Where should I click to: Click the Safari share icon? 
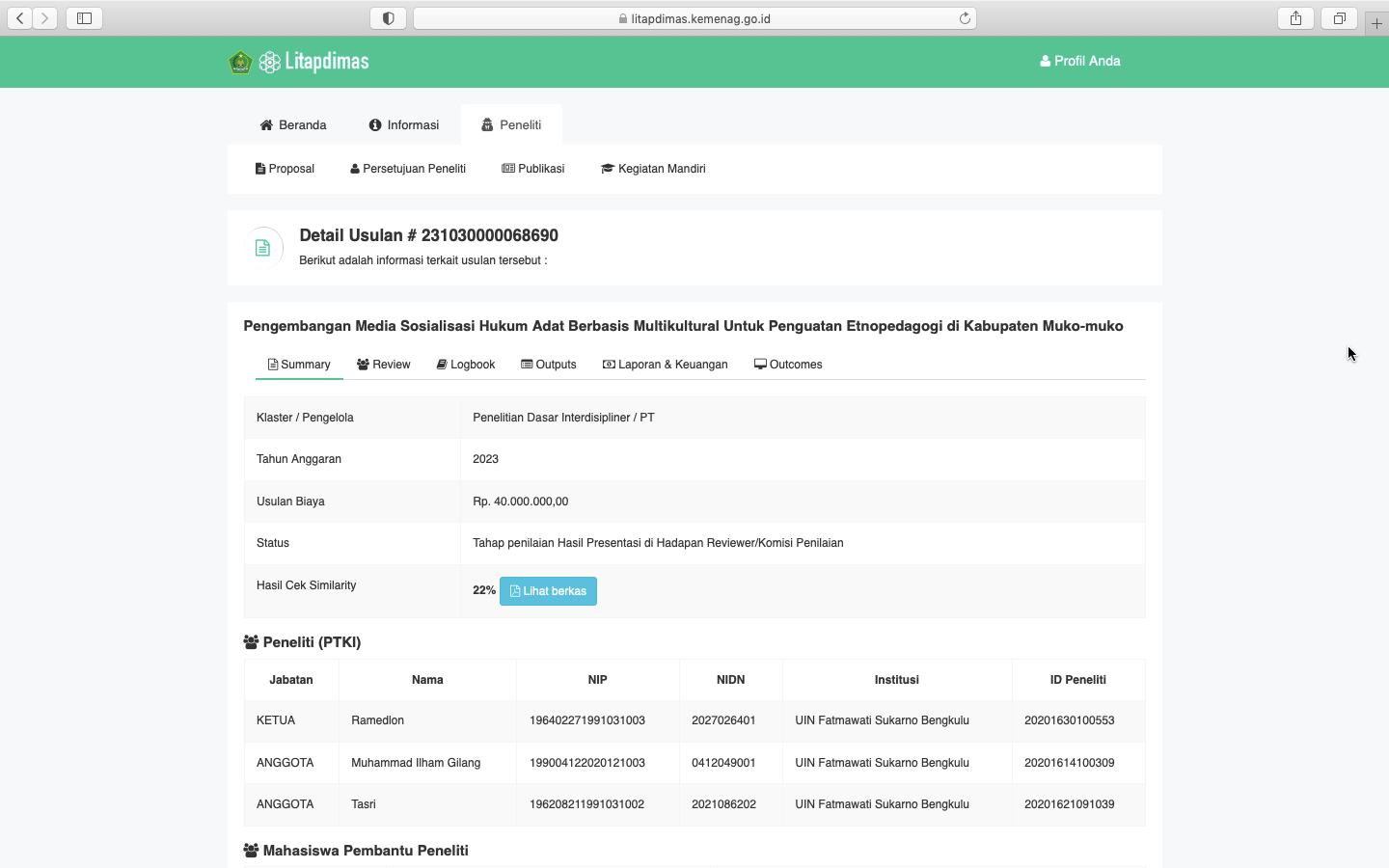click(x=1295, y=18)
